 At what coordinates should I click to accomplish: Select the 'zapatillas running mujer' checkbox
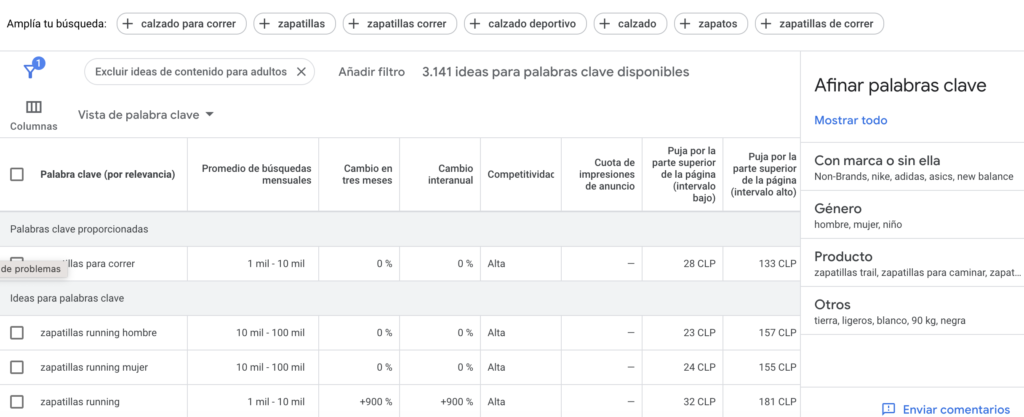17,367
